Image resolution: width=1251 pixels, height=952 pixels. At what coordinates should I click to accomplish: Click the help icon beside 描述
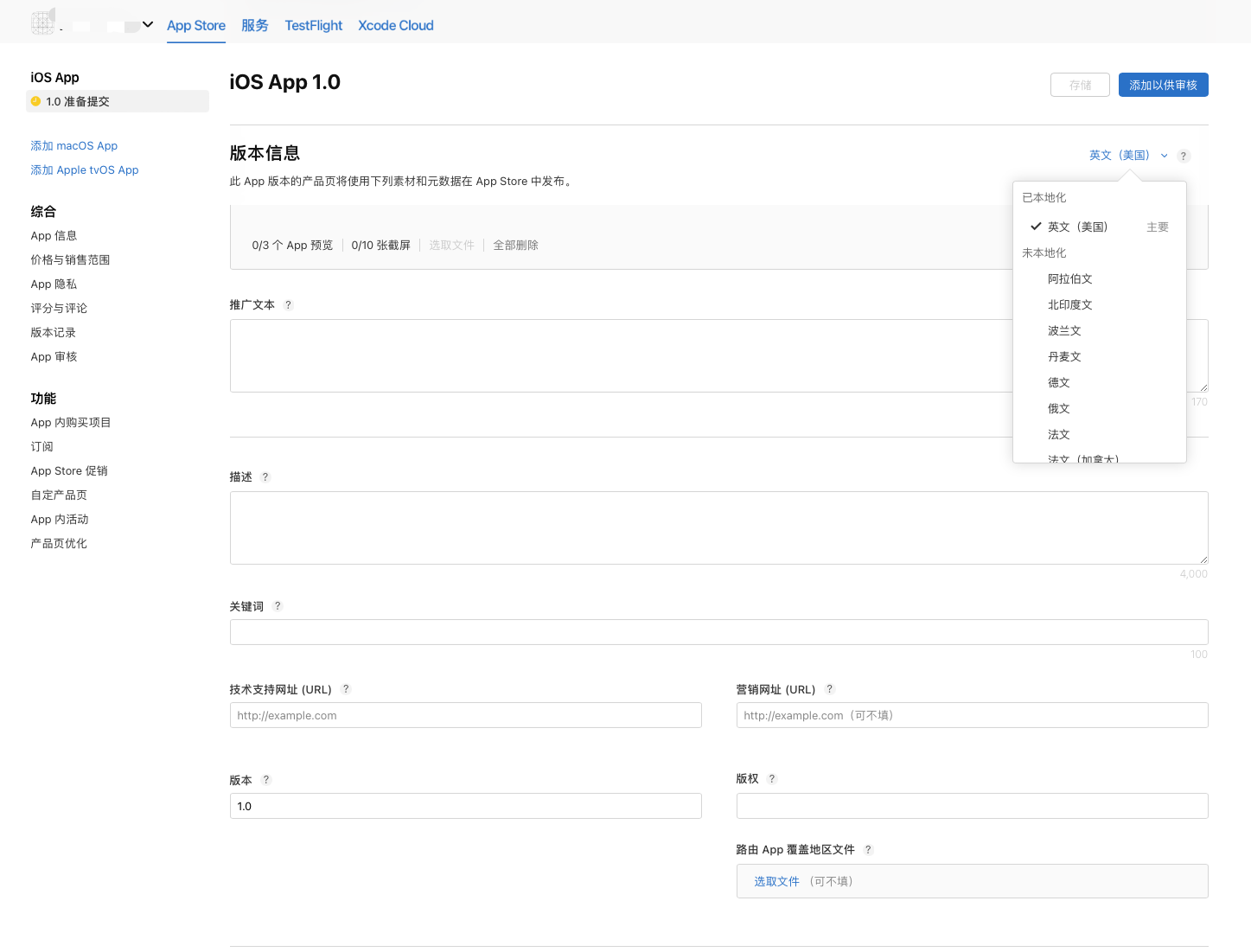pyautogui.click(x=265, y=477)
